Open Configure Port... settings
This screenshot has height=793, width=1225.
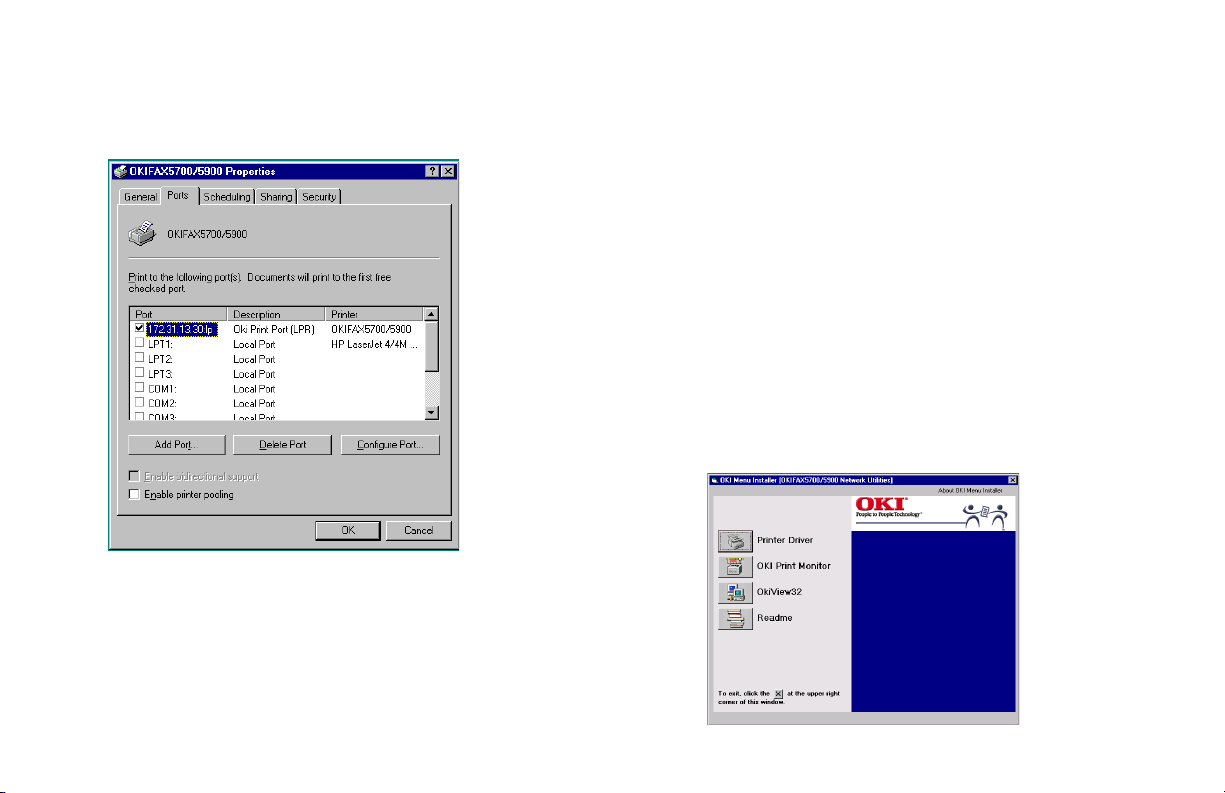click(390, 445)
